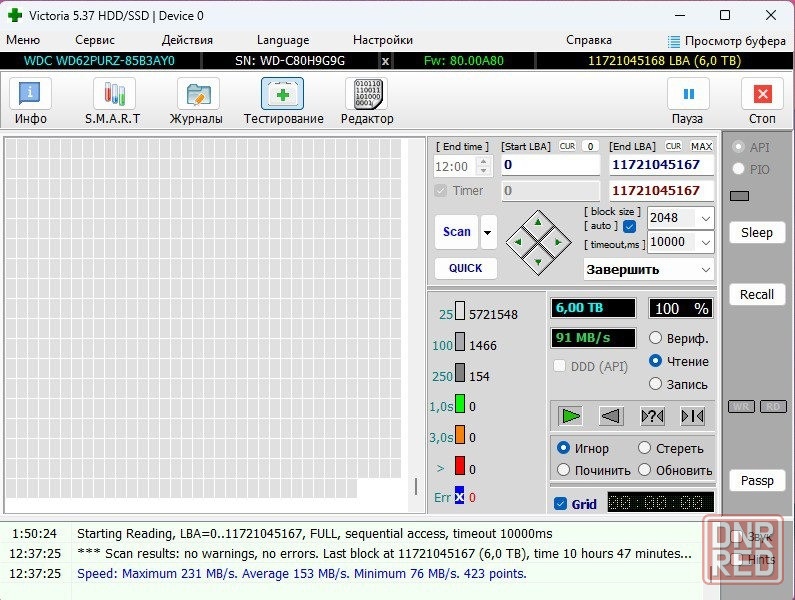795x600 pixels.
Task: Select the Обновить refresh radio option
Action: pos(644,470)
